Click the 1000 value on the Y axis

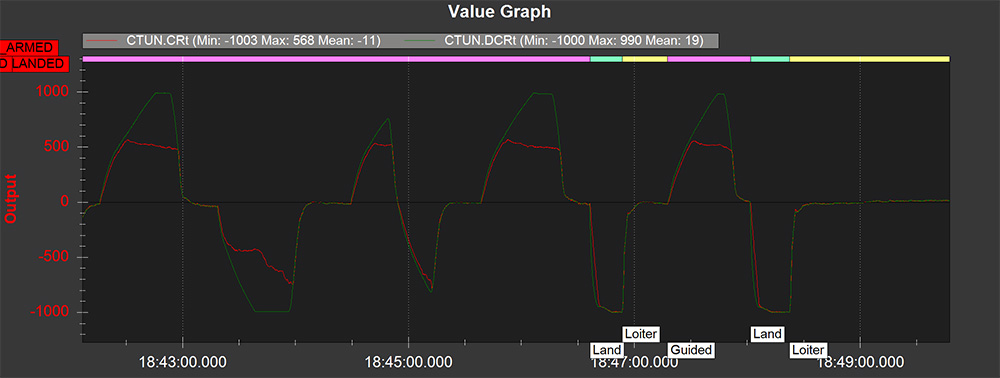pyautogui.click(x=55, y=92)
